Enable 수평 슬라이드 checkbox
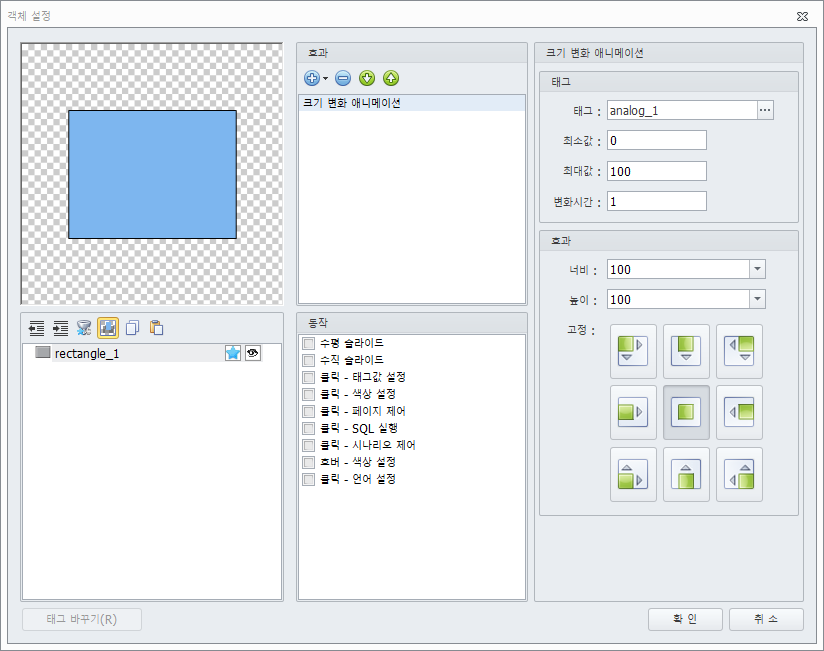This screenshot has height=651, width=824. click(x=308, y=344)
